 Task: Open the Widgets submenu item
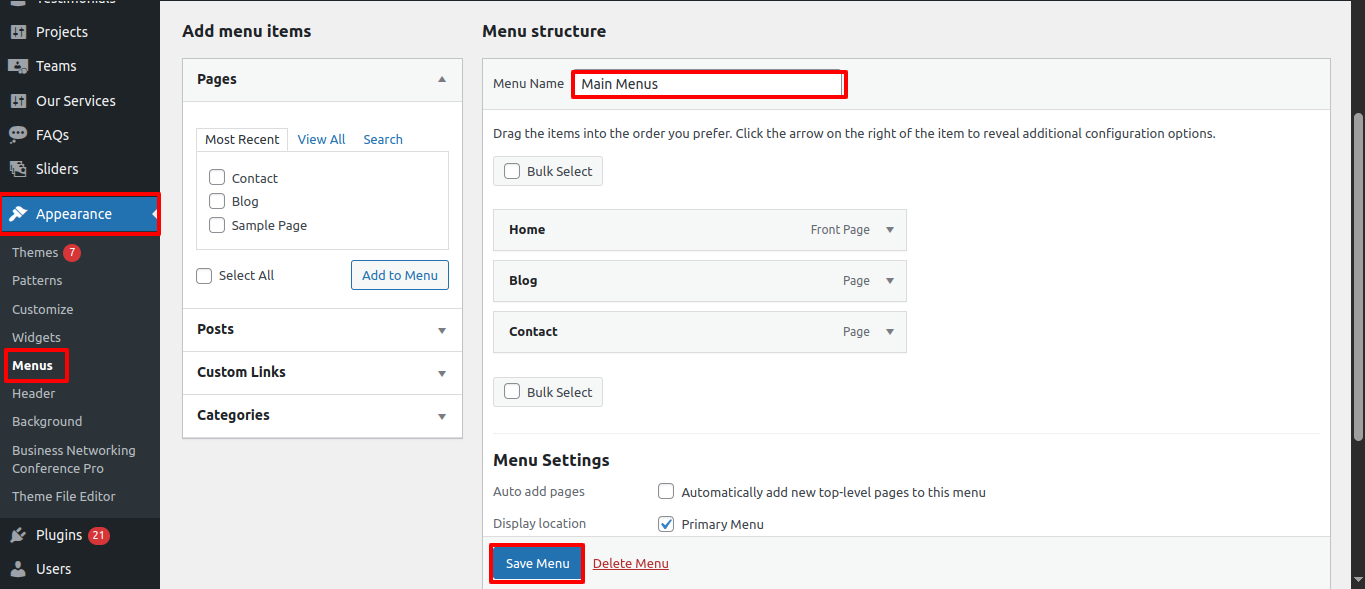(36, 337)
